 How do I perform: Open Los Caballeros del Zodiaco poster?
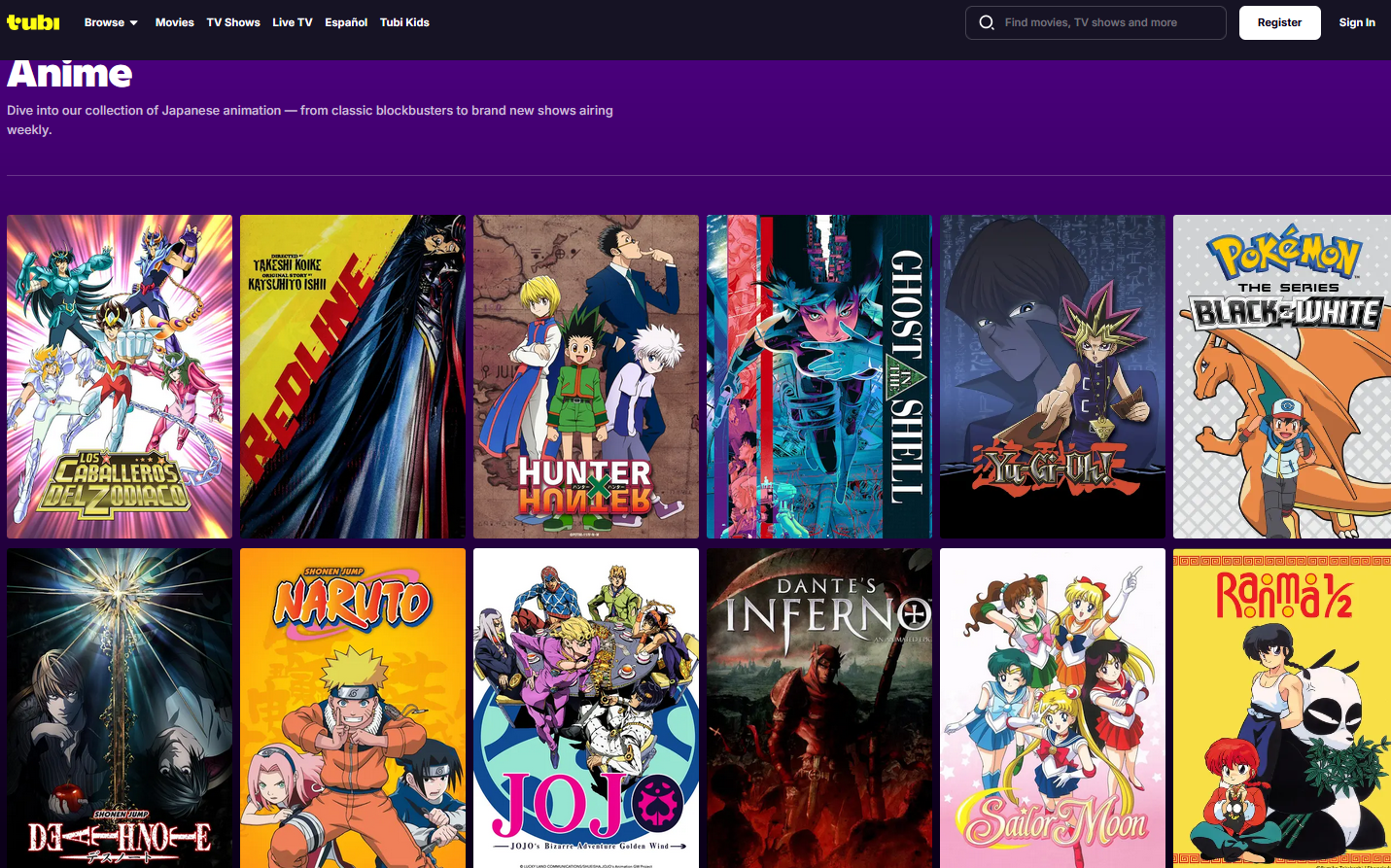(x=120, y=376)
